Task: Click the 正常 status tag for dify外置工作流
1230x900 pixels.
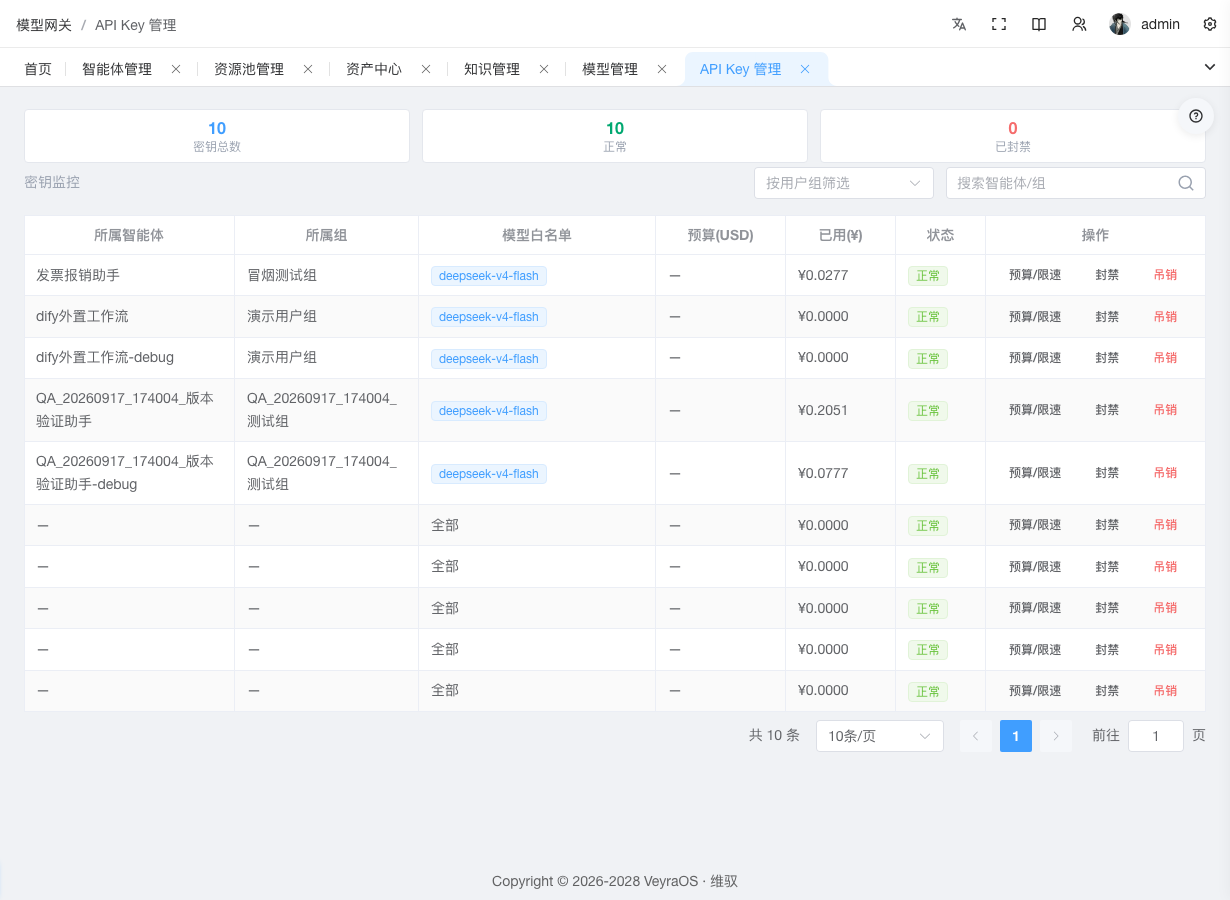Action: [x=928, y=317]
